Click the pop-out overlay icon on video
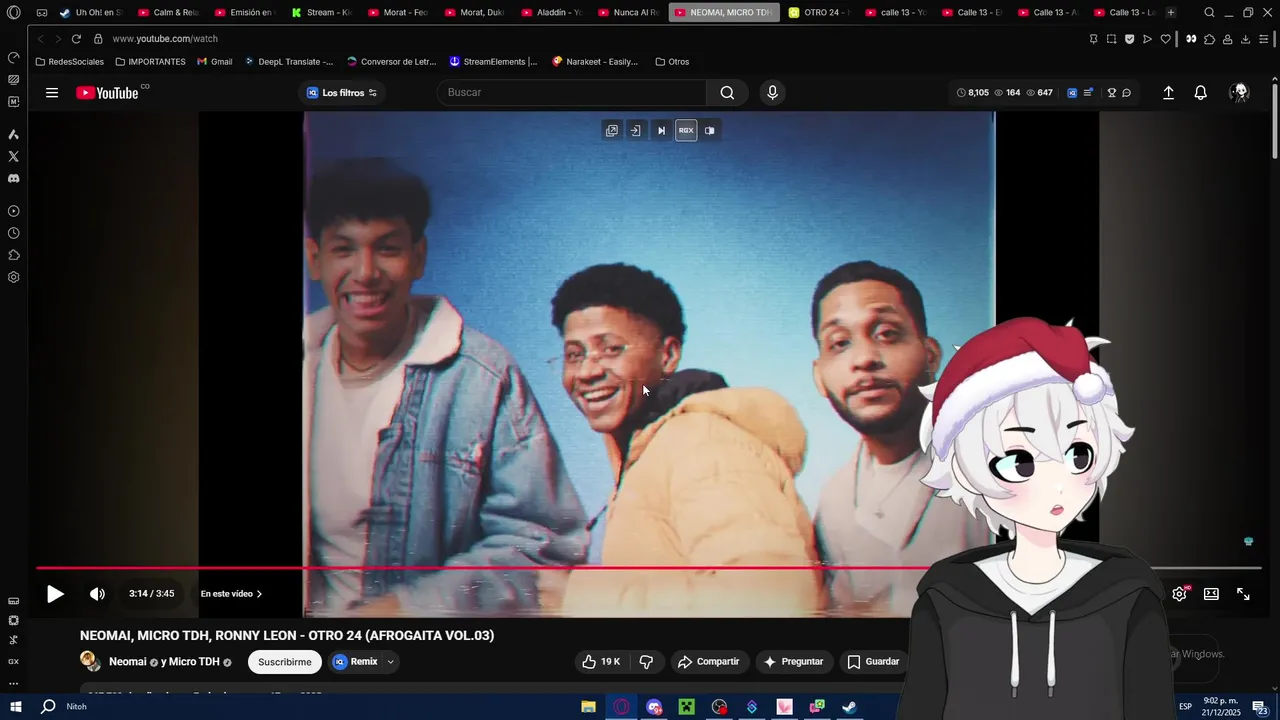Screen dimensions: 1280x720 click(612, 130)
